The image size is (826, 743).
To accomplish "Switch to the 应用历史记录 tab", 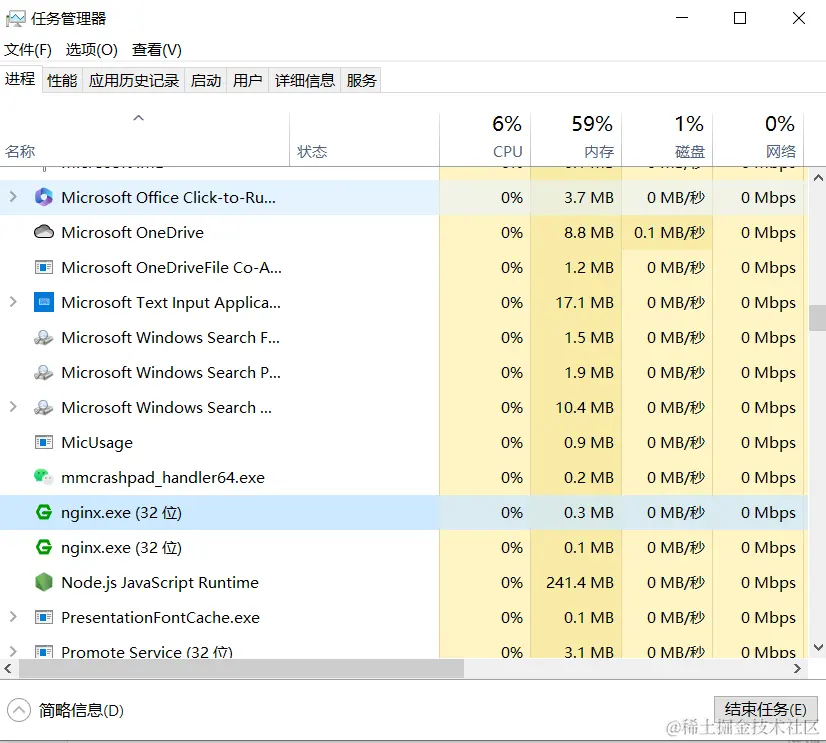I will pyautogui.click(x=134, y=81).
